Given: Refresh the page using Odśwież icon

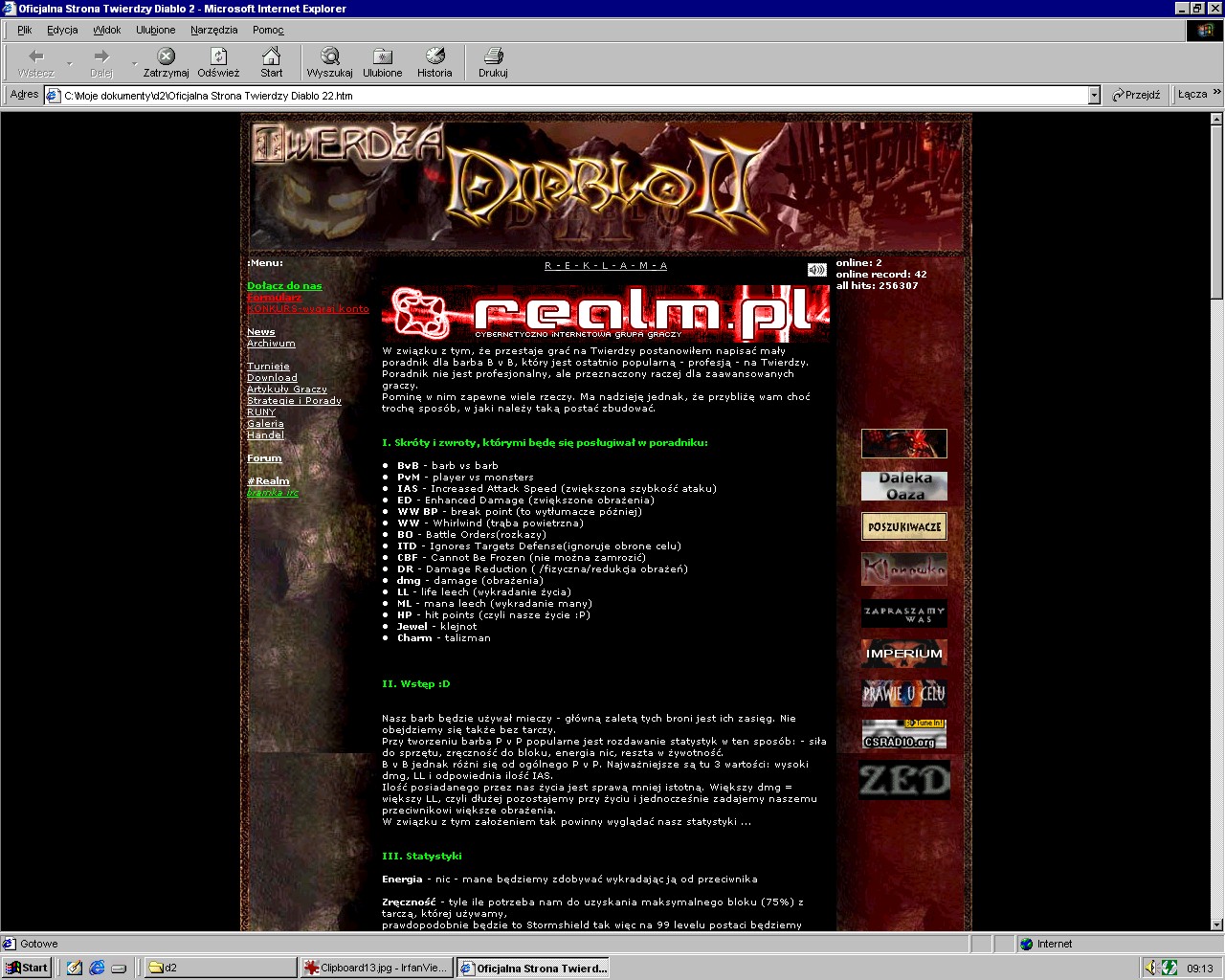Looking at the screenshot, I should (x=218, y=56).
